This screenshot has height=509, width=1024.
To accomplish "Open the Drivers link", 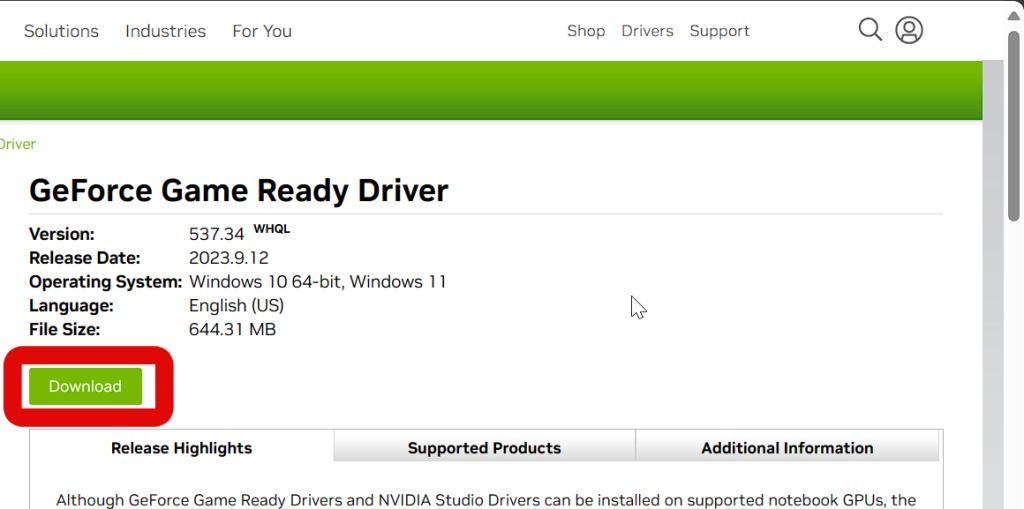I will [x=647, y=31].
